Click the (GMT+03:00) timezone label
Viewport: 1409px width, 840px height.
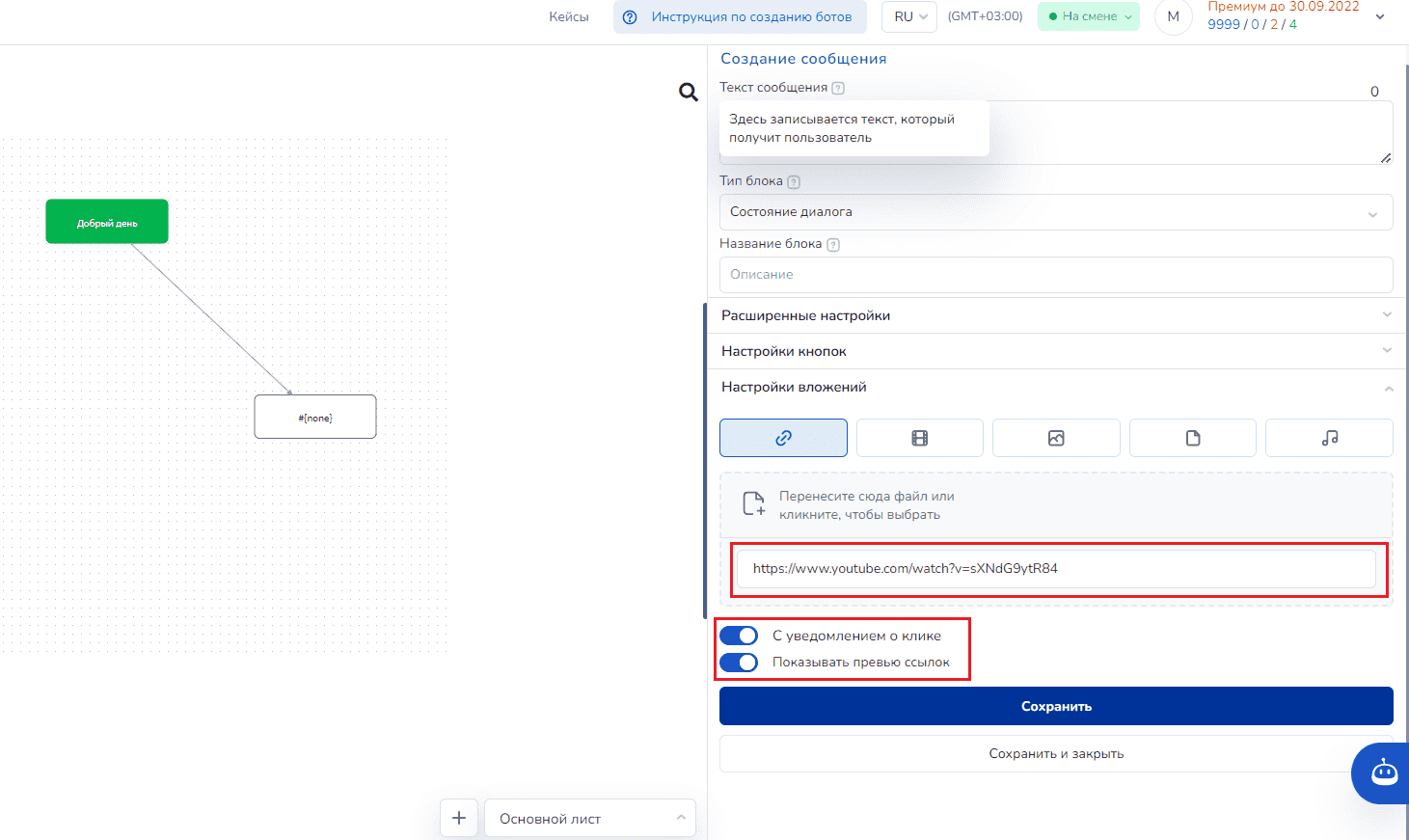click(985, 16)
